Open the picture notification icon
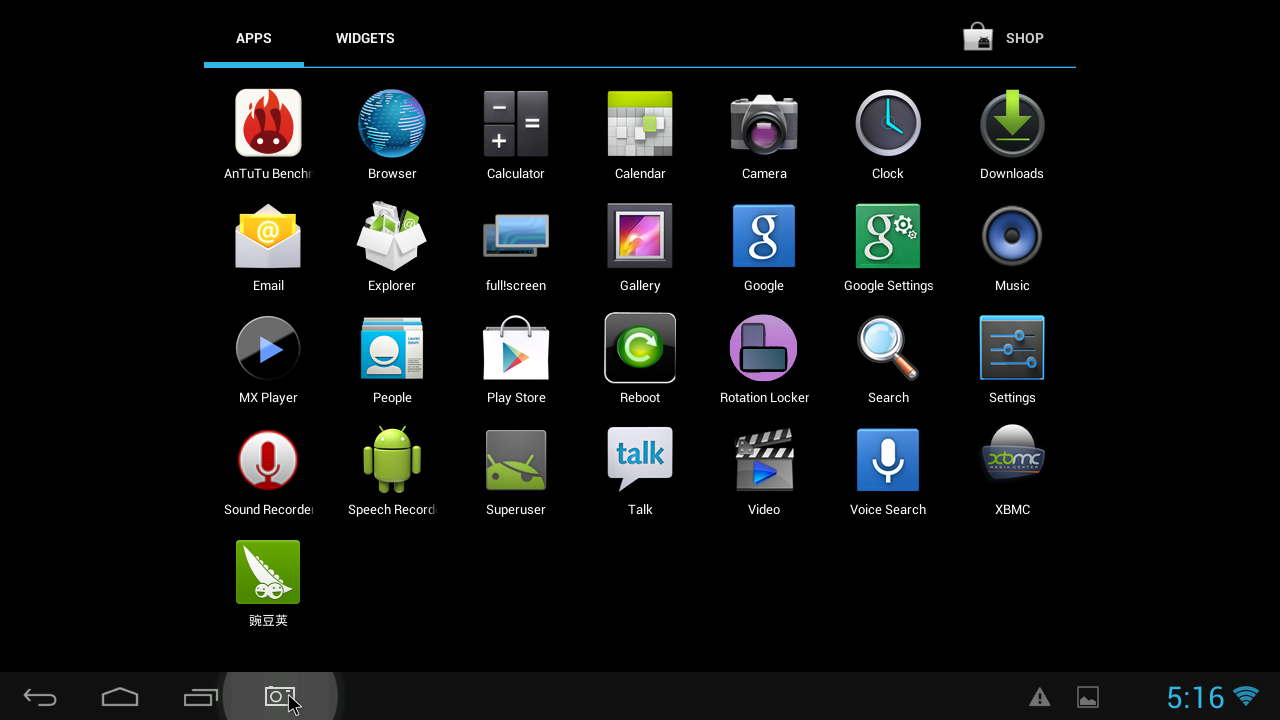 point(1088,697)
